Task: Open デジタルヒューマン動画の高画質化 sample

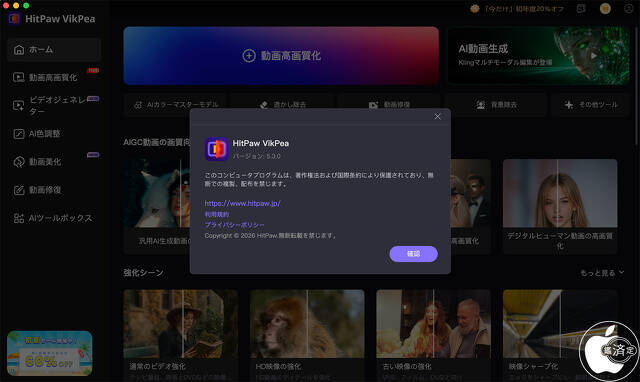Action: (x=560, y=193)
